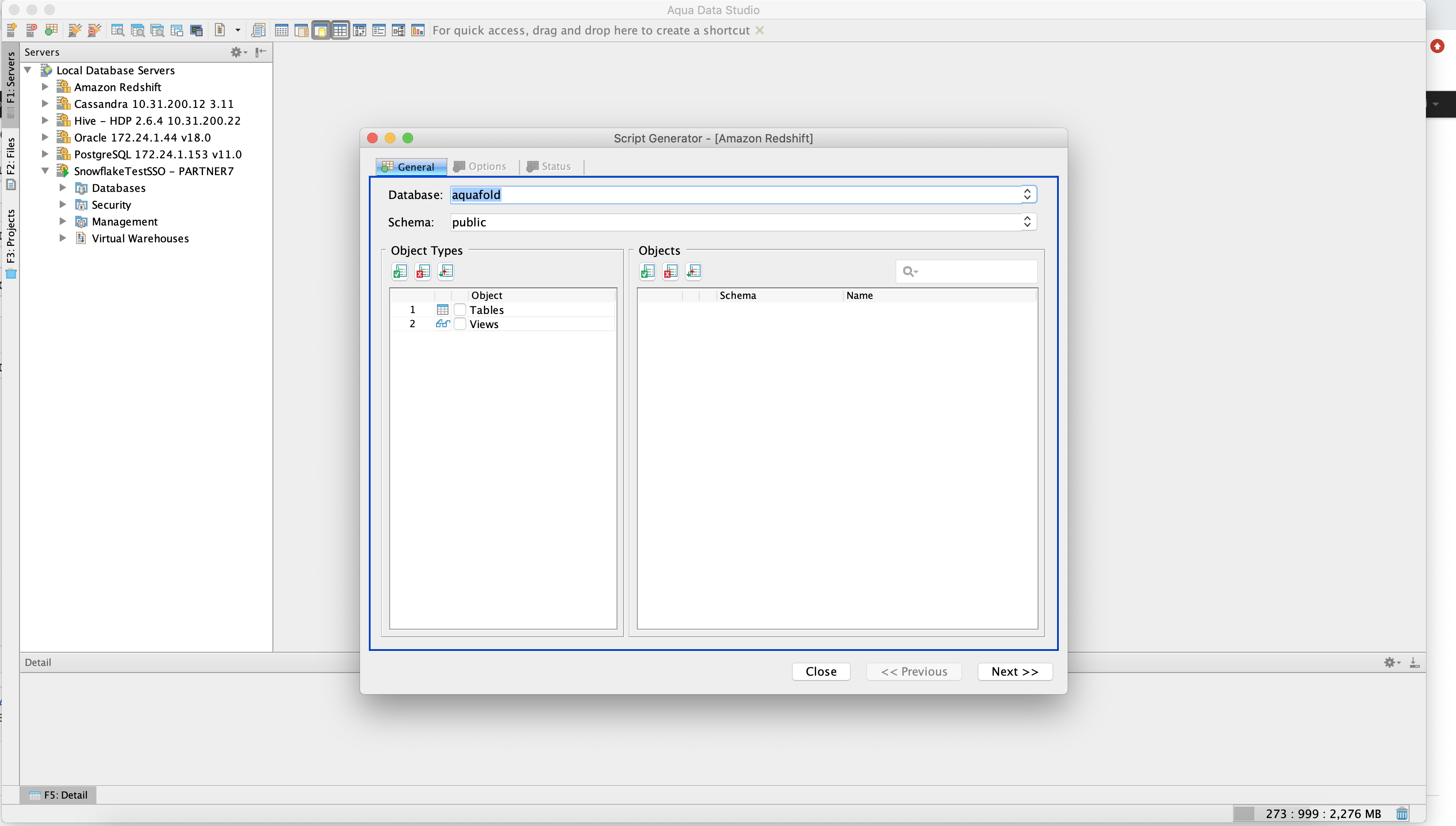Screen dimensions: 1456x826
Task: Click invert selection icon in Object Types
Action: point(446,272)
